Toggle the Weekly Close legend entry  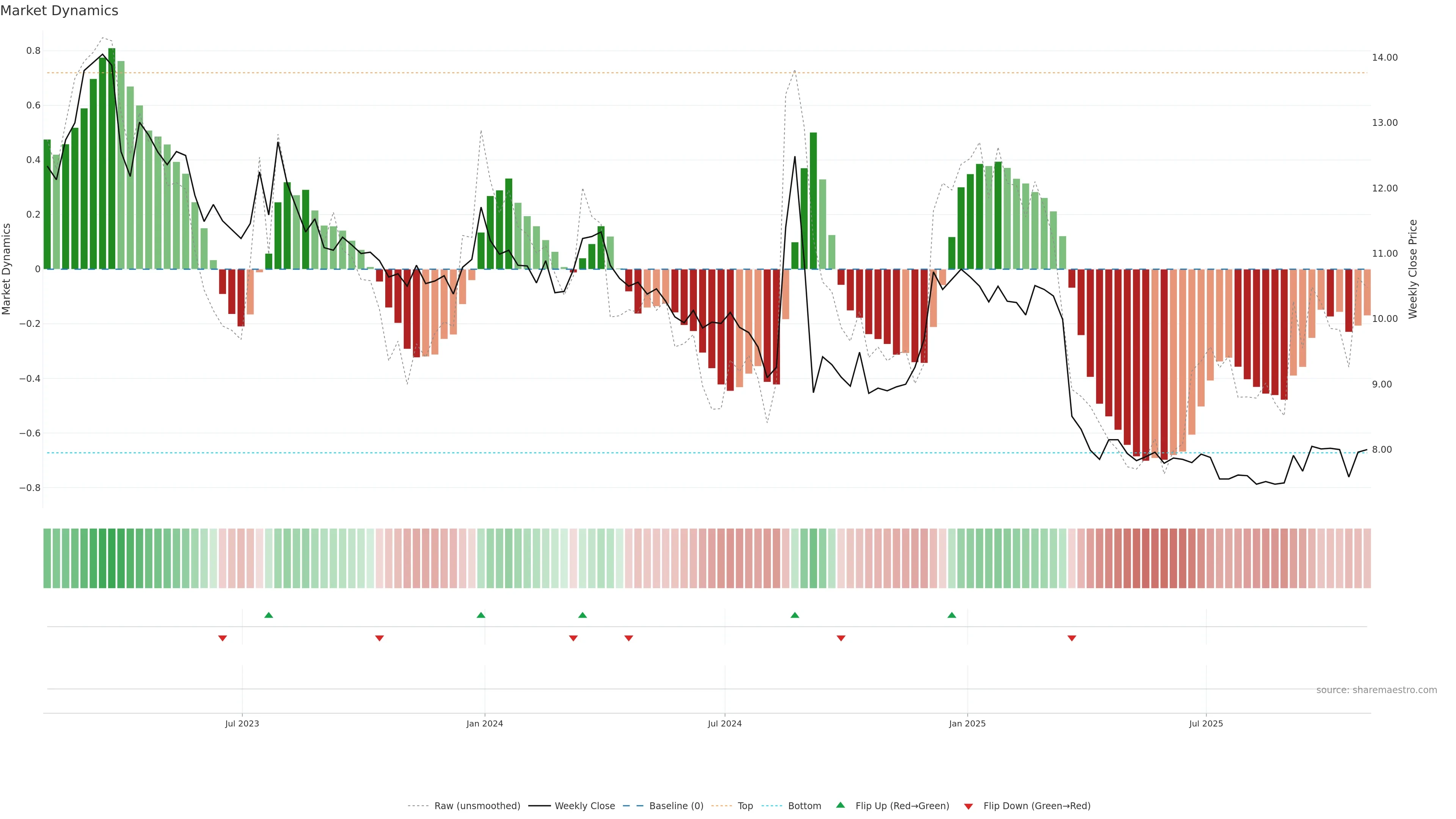click(584, 806)
